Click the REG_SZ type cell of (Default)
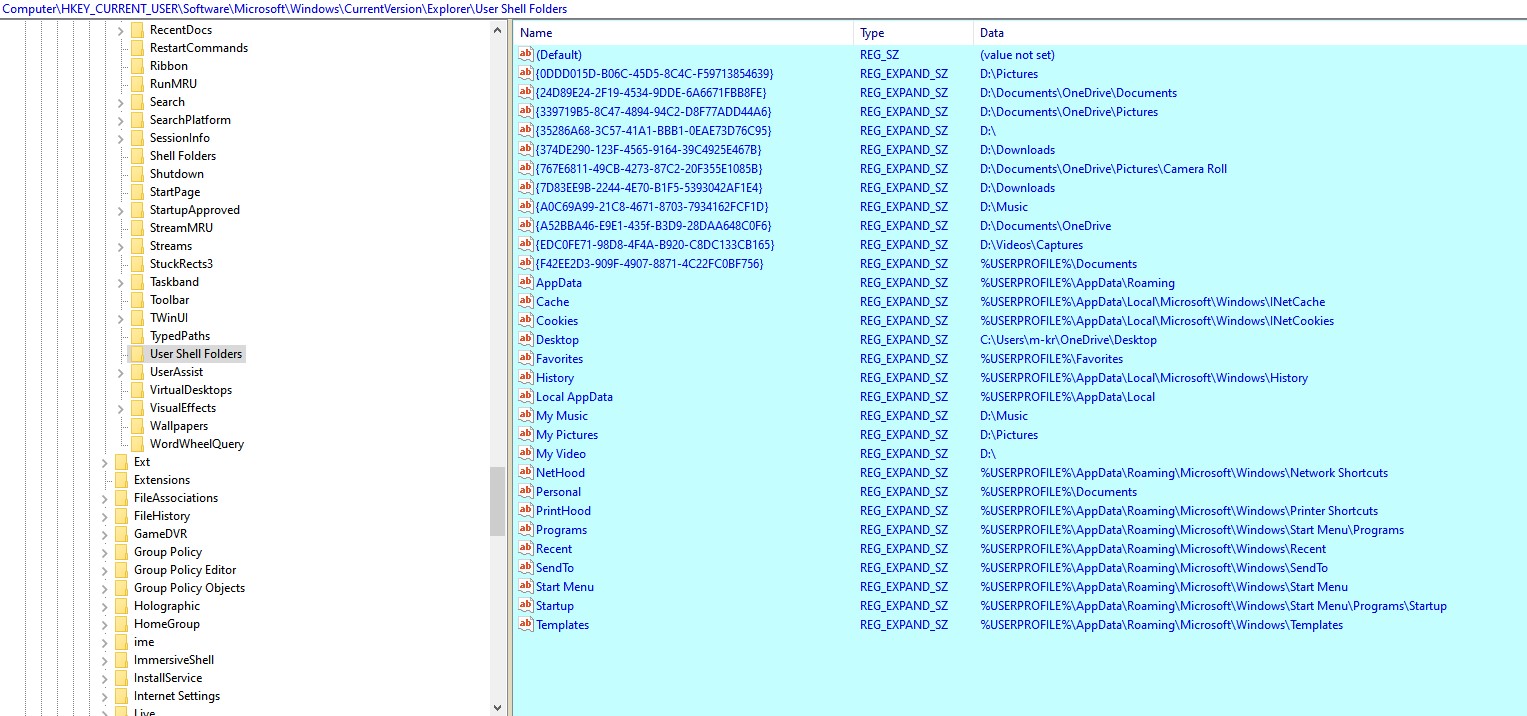This screenshot has height=716, width=1527. (879, 55)
